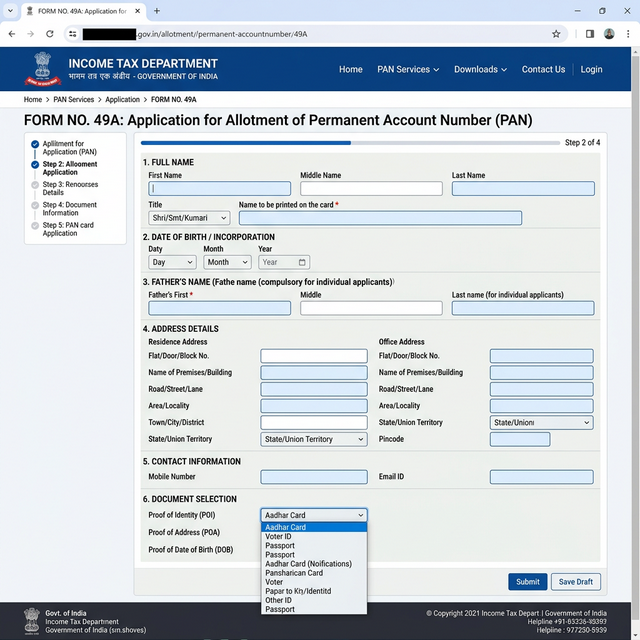Select Step 2: Allooment Application in sidebar

click(70, 168)
